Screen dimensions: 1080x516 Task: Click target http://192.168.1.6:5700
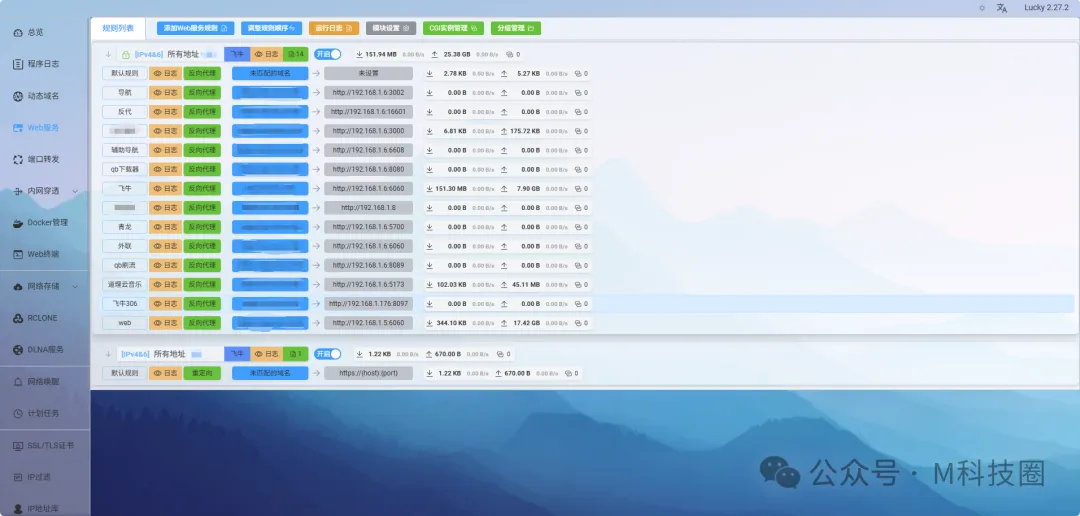tap(368, 227)
